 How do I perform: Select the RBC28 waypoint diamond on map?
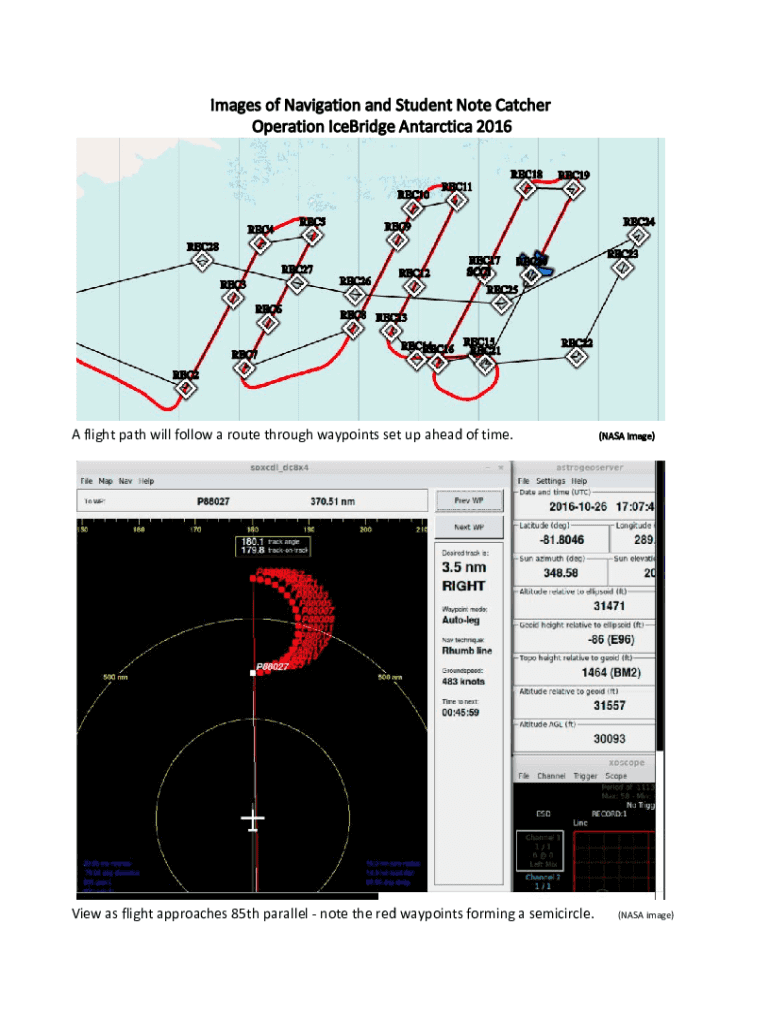202,261
